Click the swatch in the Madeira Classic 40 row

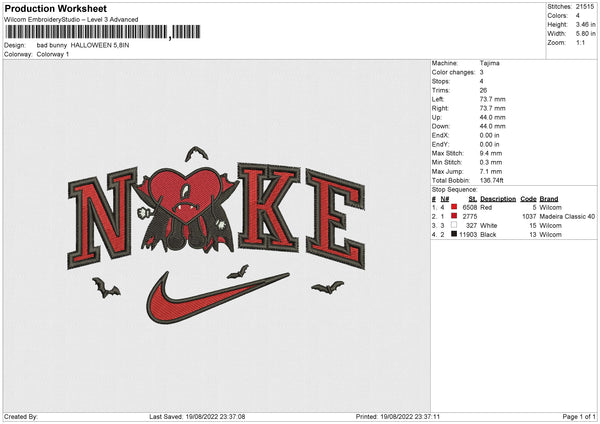point(454,216)
